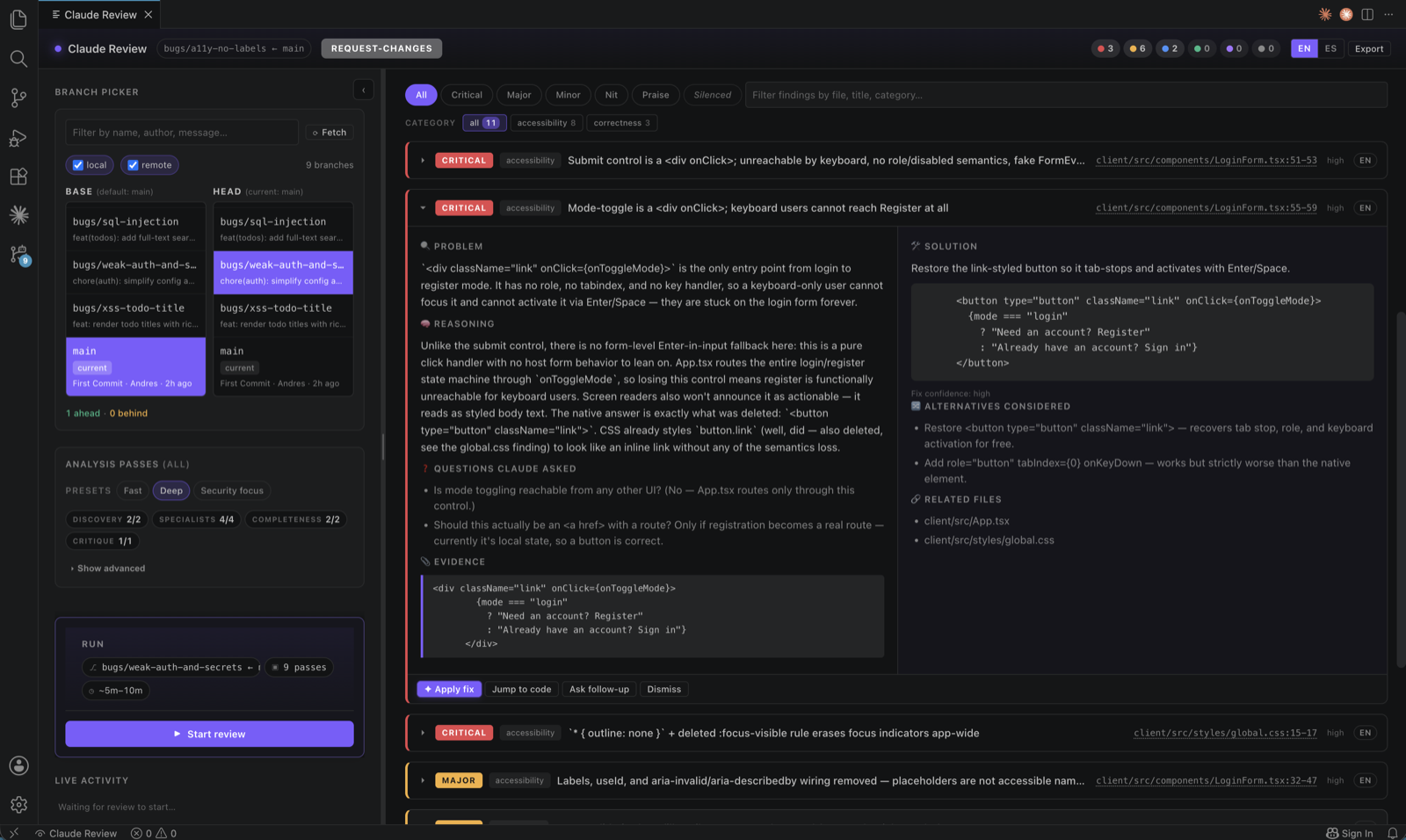
Task: Show Silenced findings
Action: pyautogui.click(x=713, y=95)
